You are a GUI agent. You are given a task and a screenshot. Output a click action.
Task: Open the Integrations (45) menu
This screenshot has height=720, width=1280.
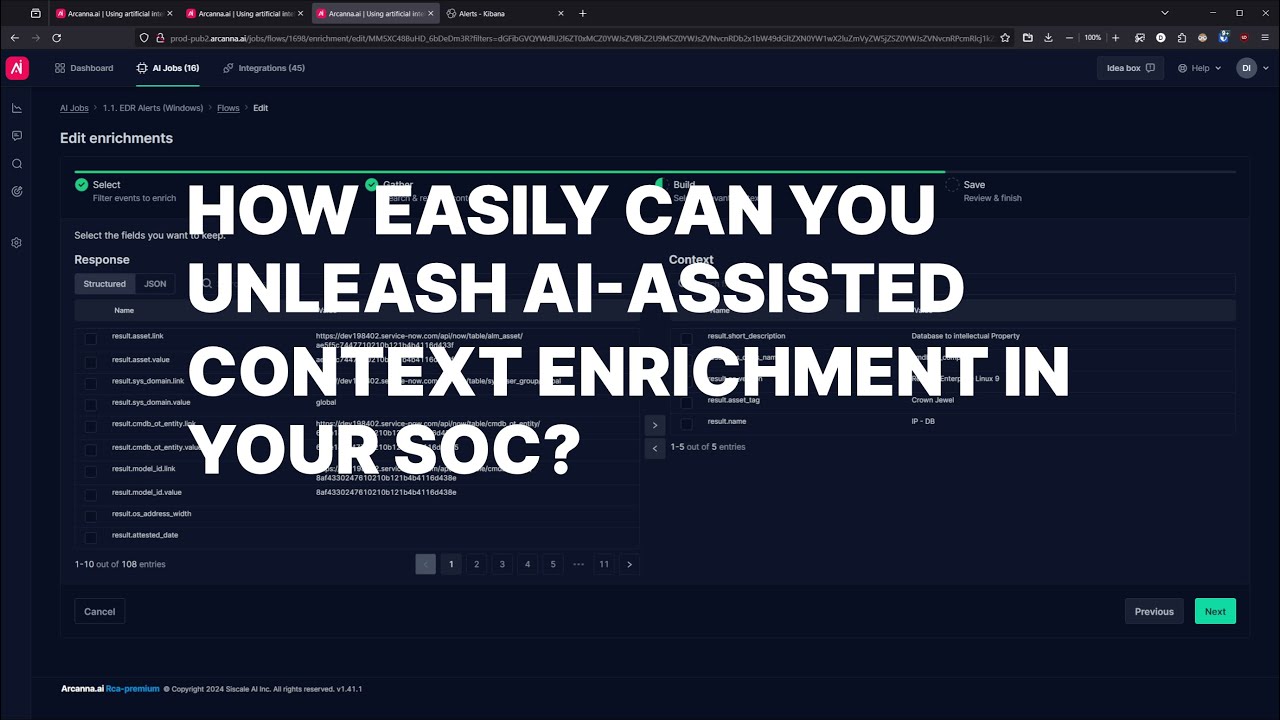pyautogui.click(x=264, y=68)
